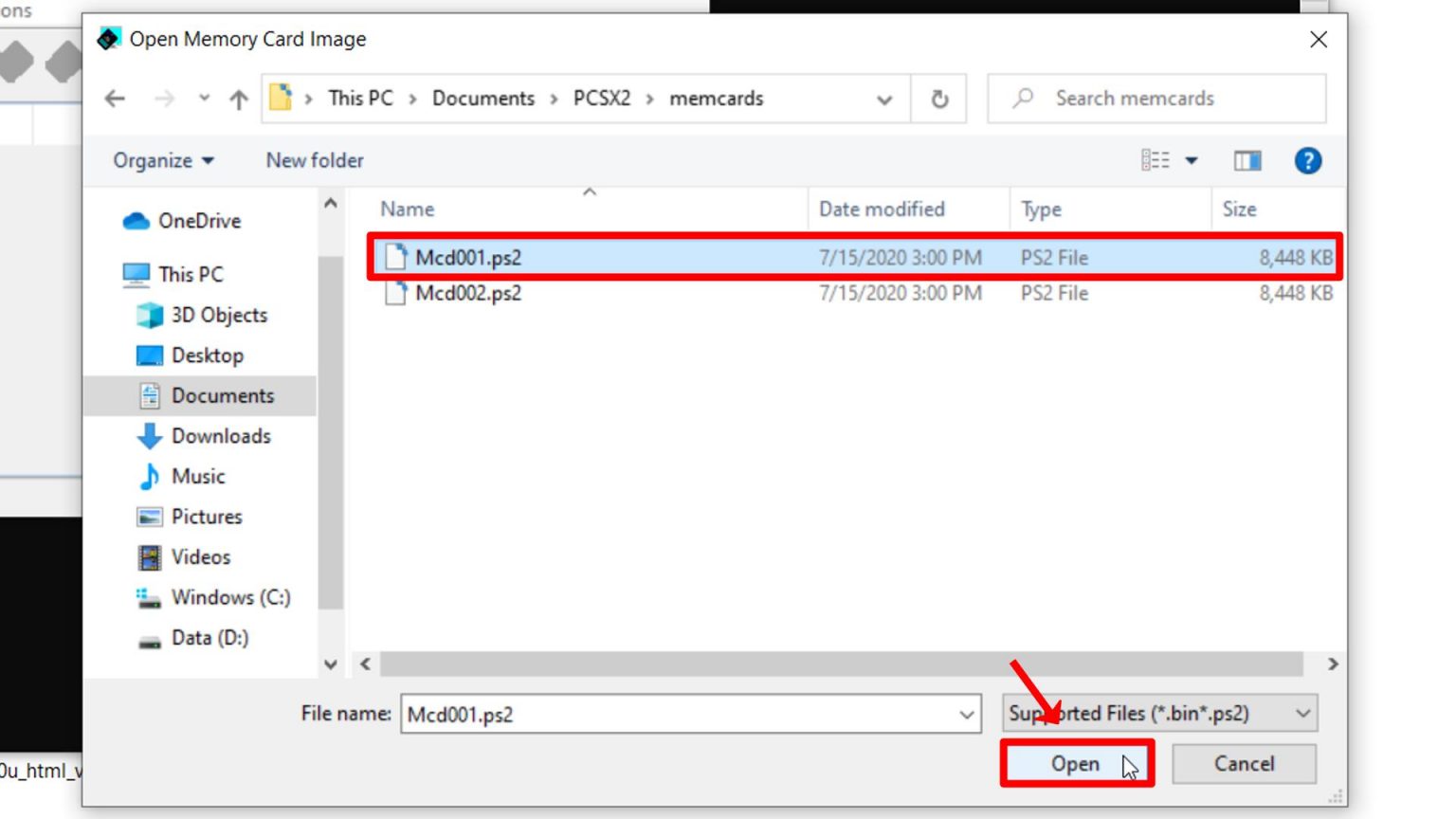This screenshot has height=819, width=1456.
Task: Navigate to Documents via breadcrumb
Action: 482,98
